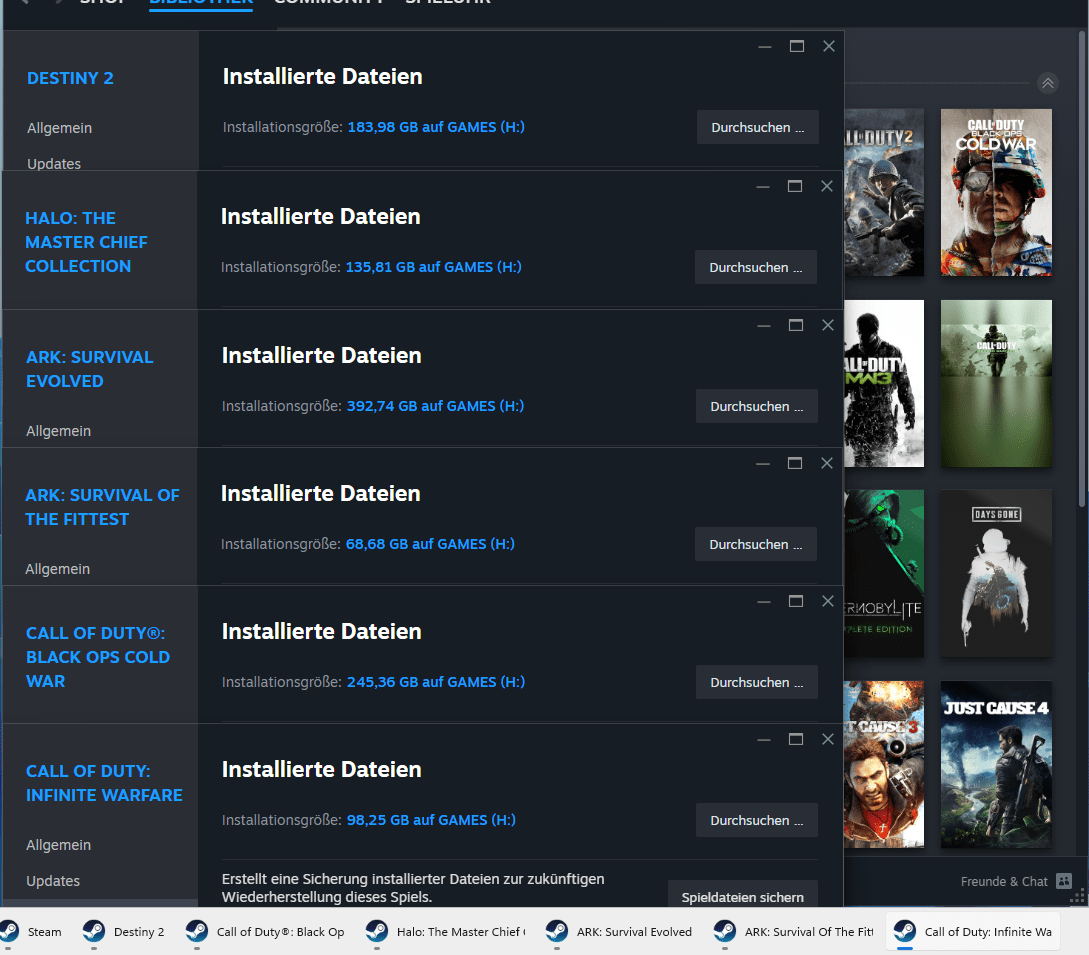Open Updates in the Destiny 2 properties sidebar
This screenshot has height=955, width=1089.
[x=54, y=163]
